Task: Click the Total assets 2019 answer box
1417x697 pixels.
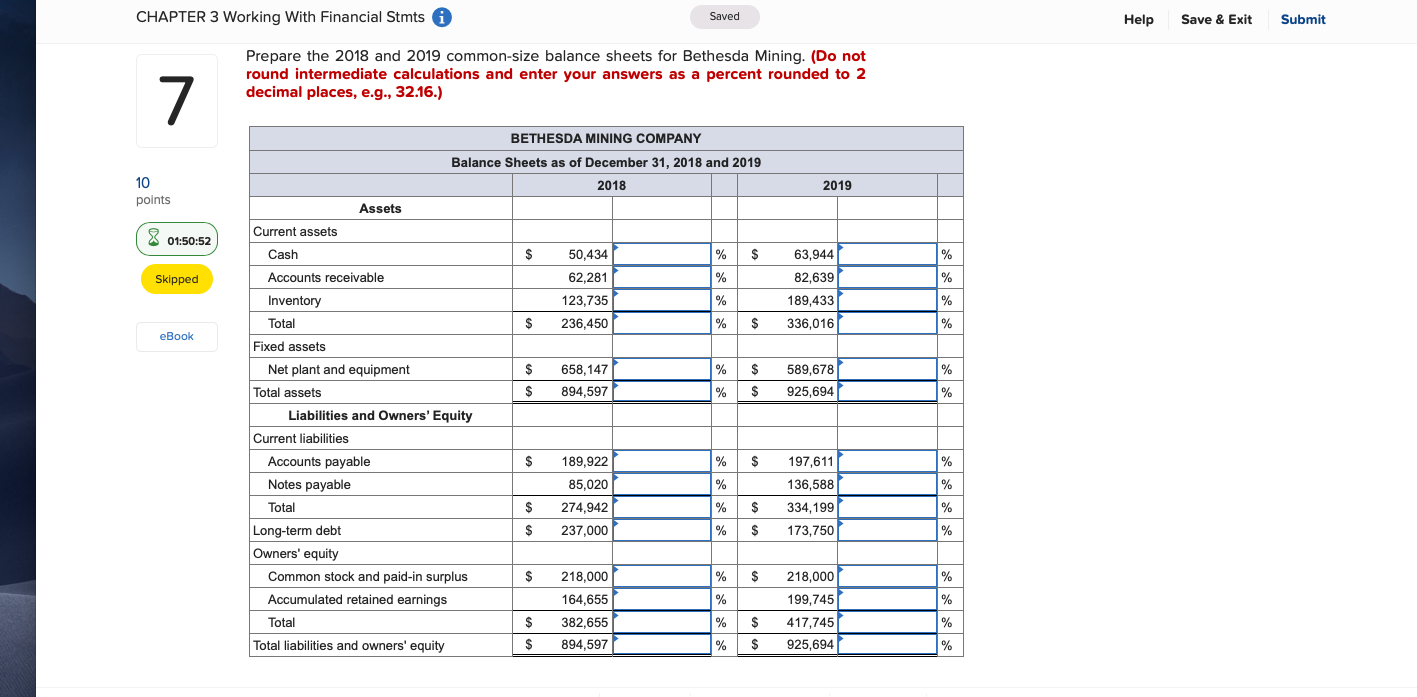Action: [x=887, y=391]
